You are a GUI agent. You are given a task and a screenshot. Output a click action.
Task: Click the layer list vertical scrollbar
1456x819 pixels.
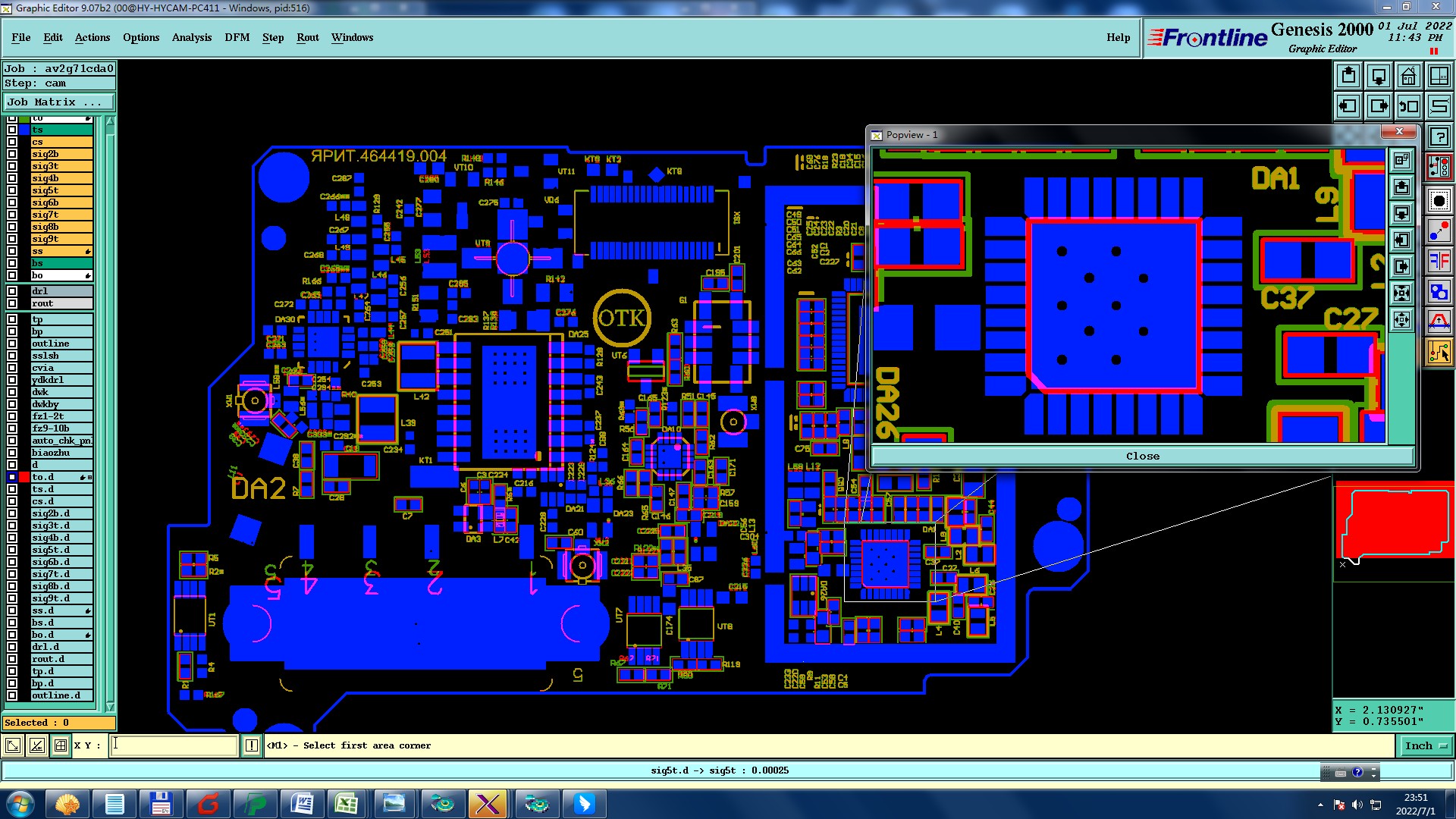[x=110, y=413]
